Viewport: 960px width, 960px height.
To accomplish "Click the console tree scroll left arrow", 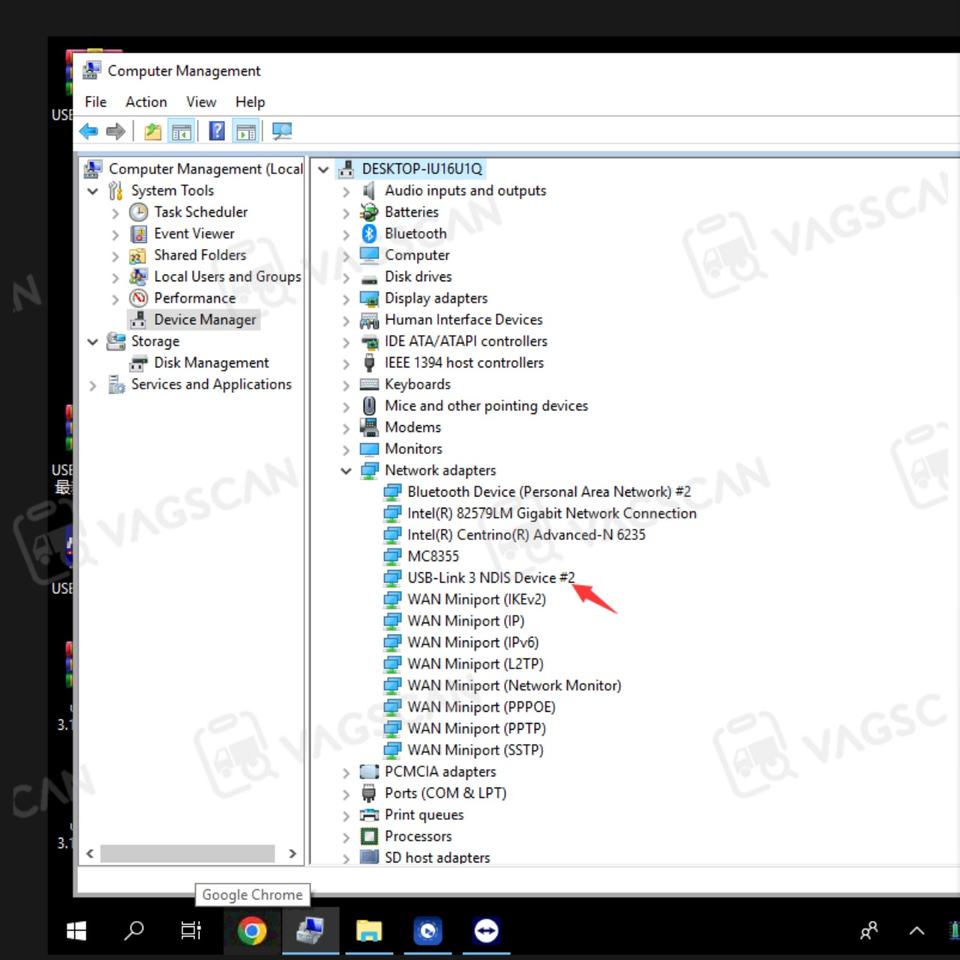I will pyautogui.click(x=90, y=853).
